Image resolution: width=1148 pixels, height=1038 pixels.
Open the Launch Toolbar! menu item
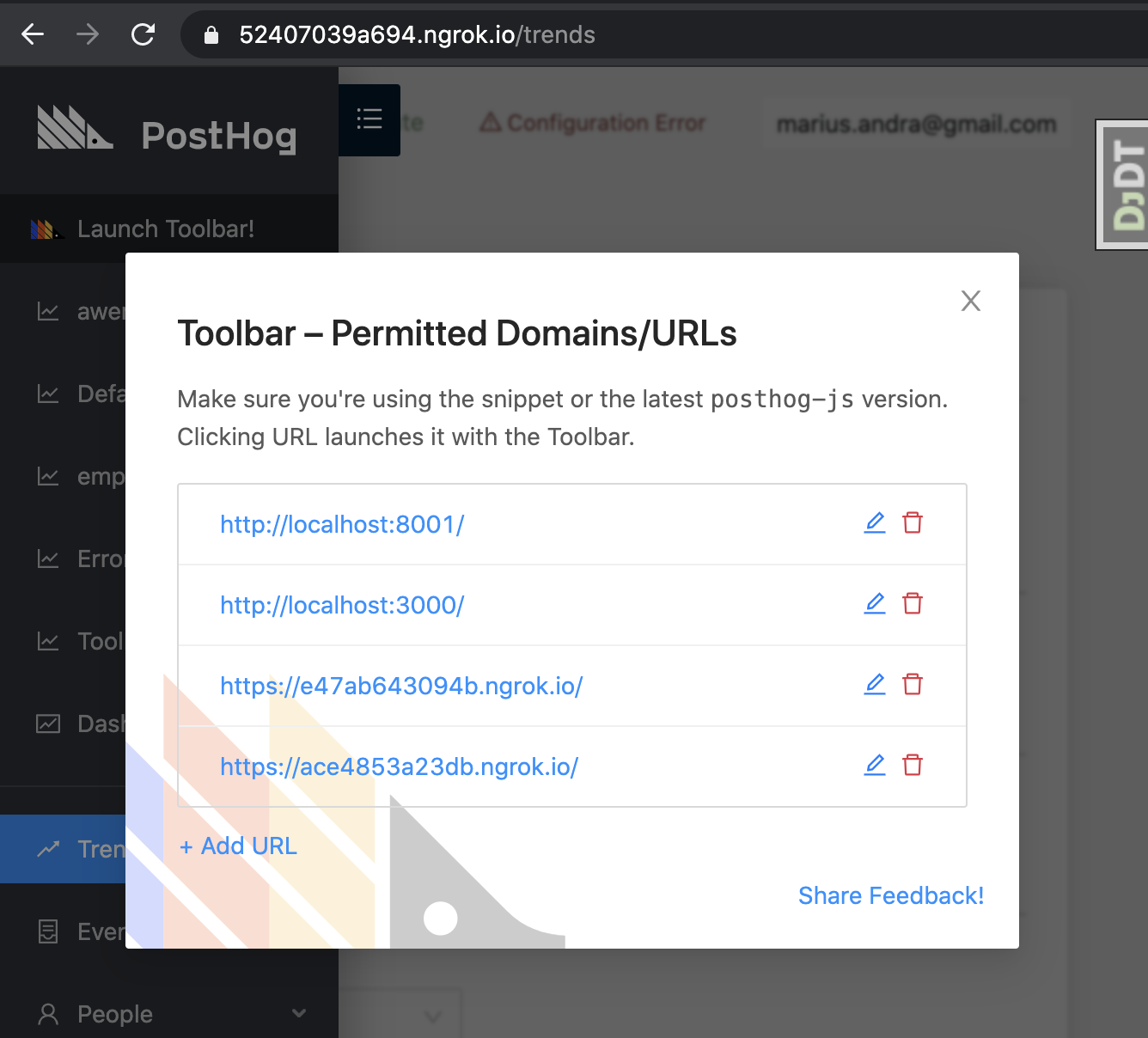(166, 229)
